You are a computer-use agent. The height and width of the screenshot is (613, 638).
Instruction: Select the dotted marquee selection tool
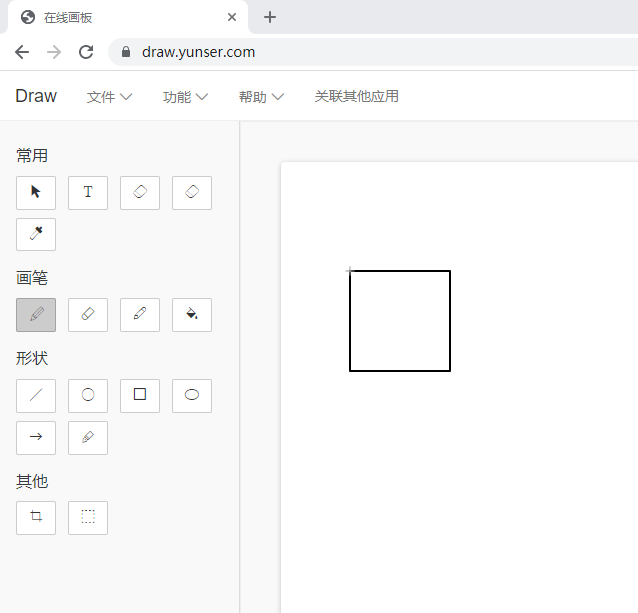point(88,518)
